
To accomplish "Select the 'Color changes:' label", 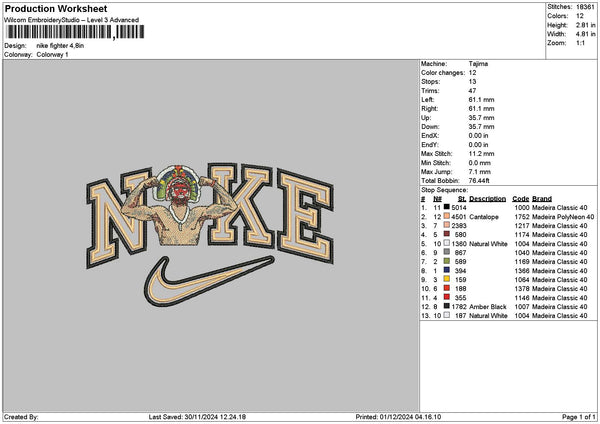I will point(443,73).
